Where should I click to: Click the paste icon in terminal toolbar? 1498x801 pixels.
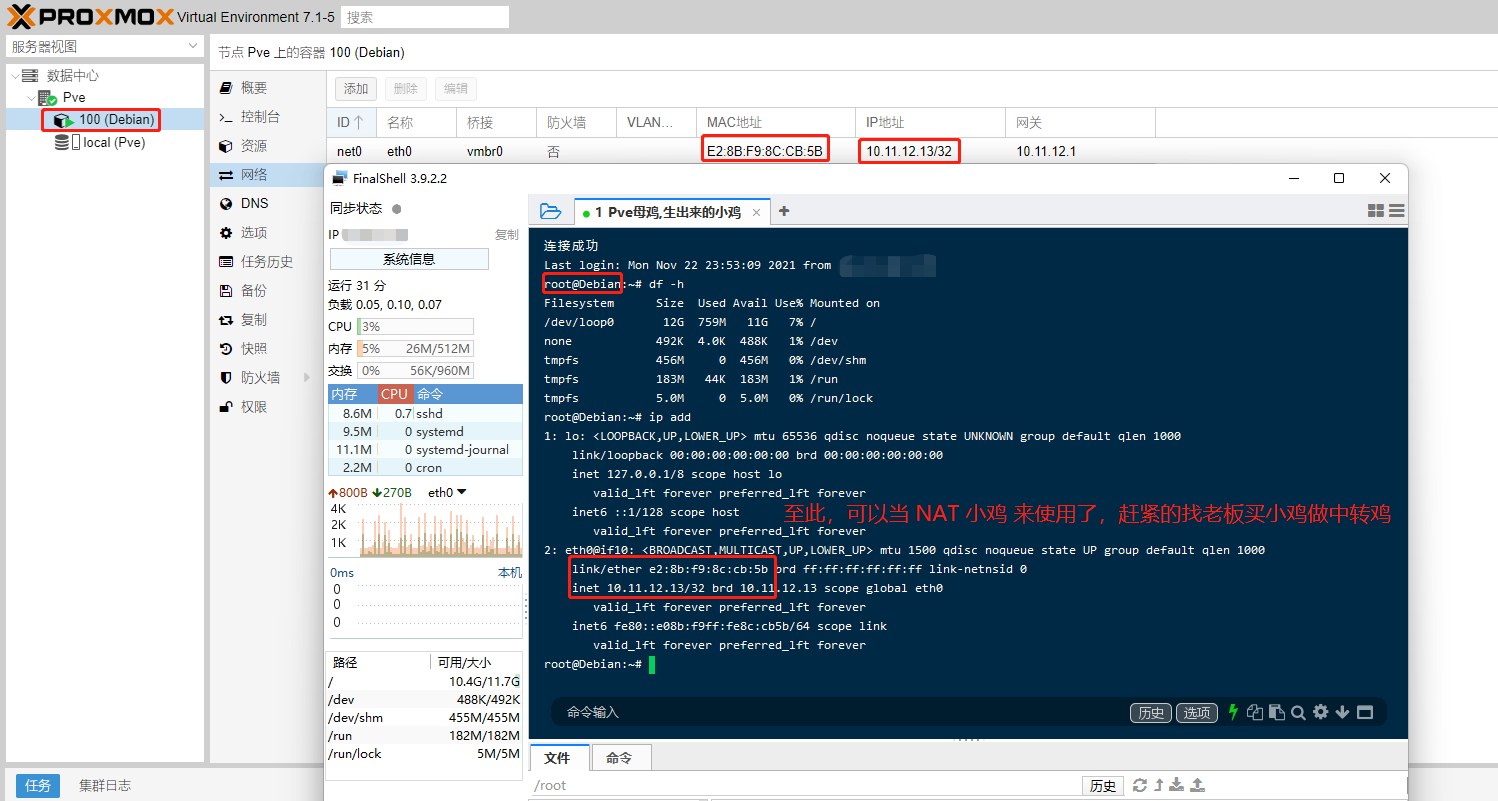(x=1276, y=712)
